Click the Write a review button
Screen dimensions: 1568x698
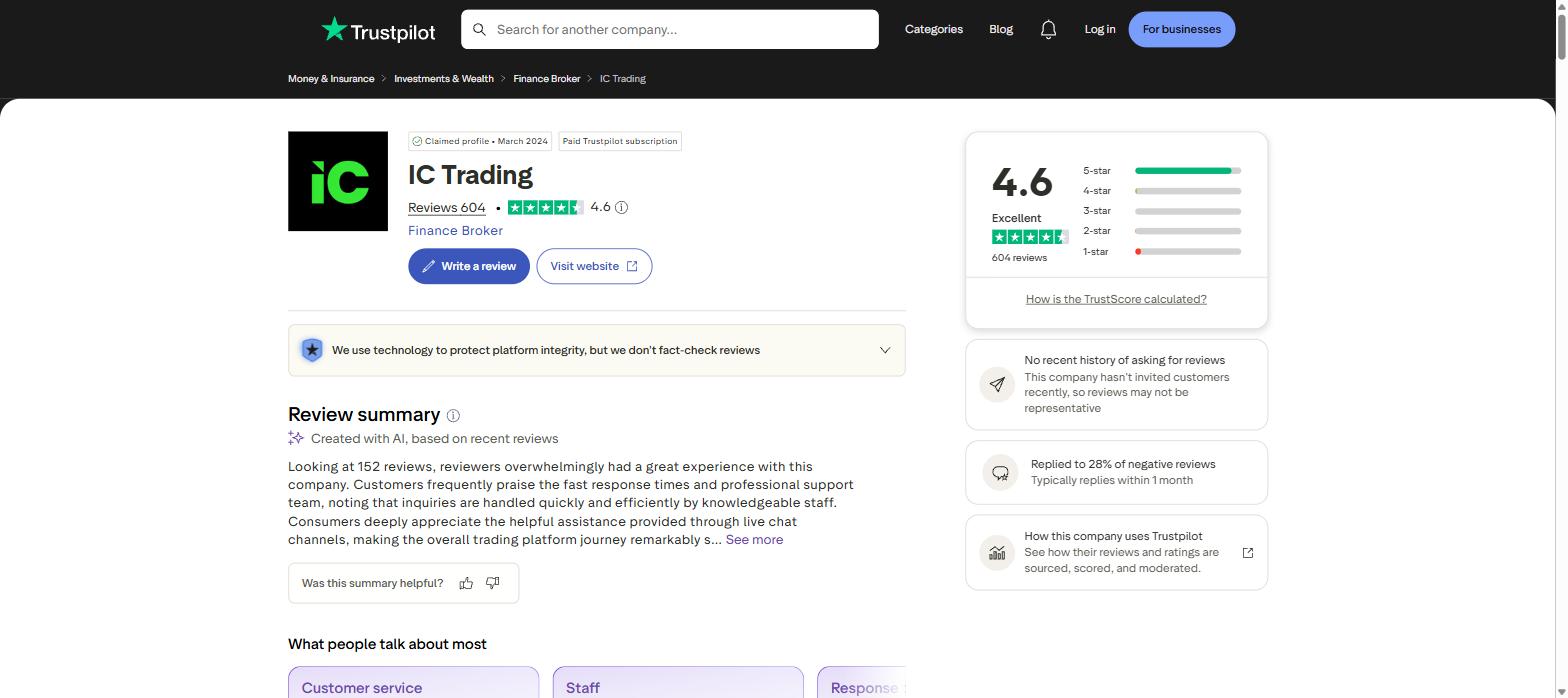tap(469, 266)
